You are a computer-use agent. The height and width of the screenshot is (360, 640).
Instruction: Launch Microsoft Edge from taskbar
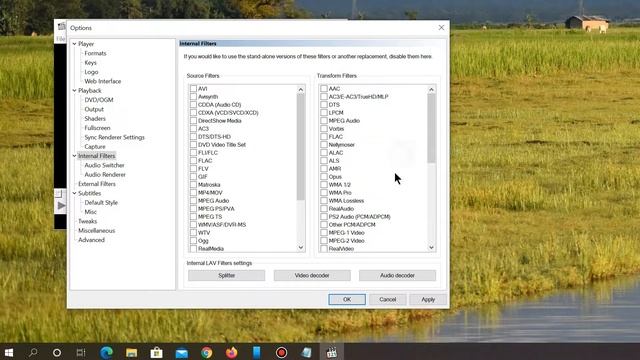[x=107, y=353]
